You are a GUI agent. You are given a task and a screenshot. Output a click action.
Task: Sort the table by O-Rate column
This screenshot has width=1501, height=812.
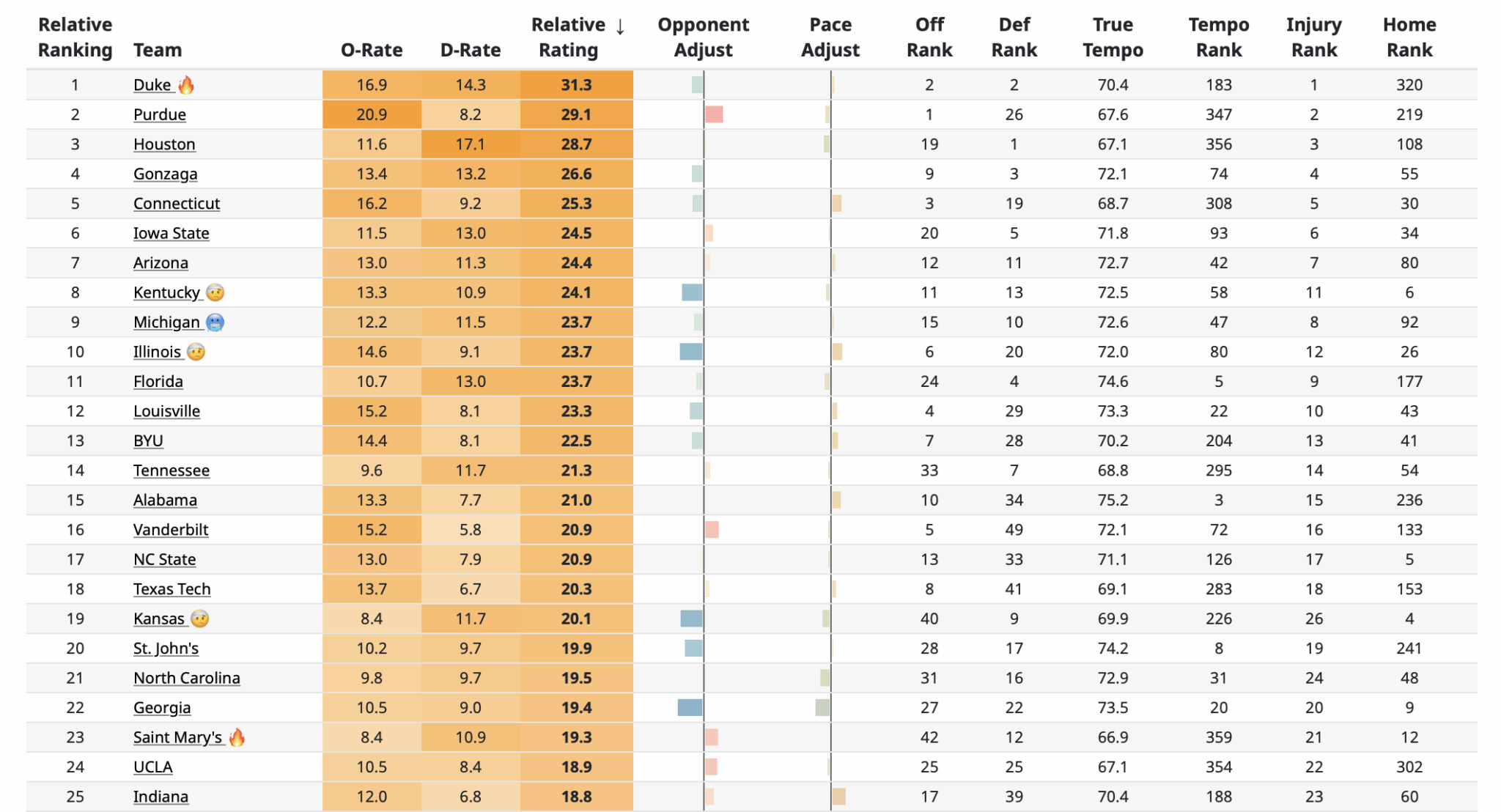click(372, 50)
